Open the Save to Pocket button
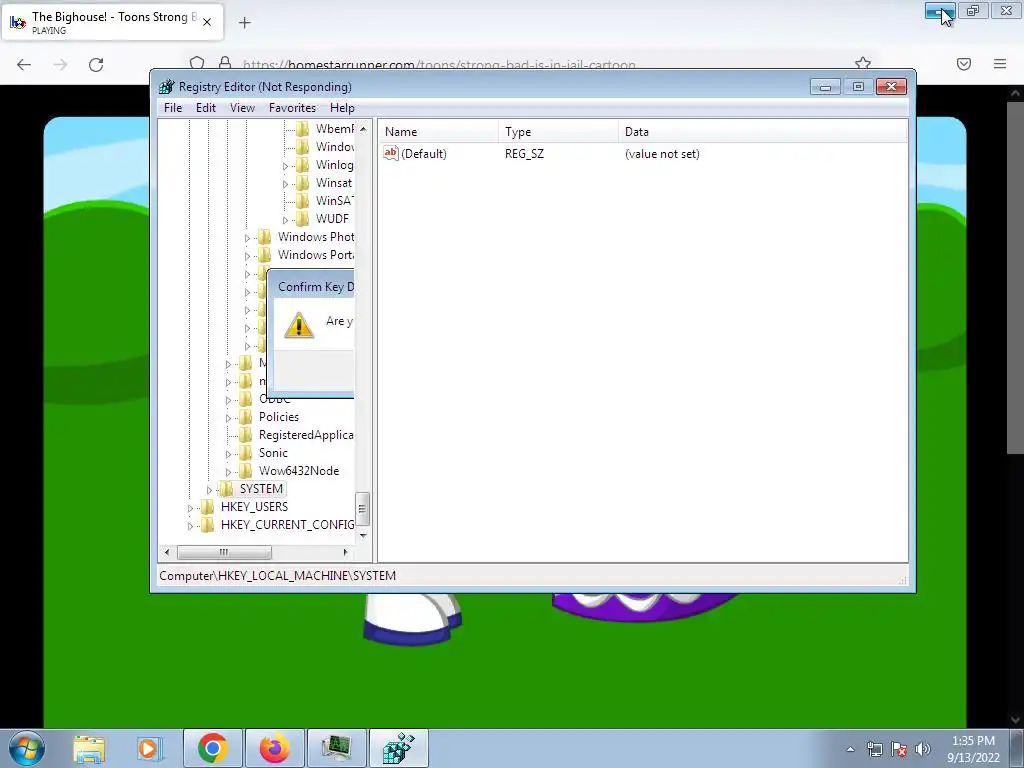Viewport: 1024px width, 768px height. click(964, 64)
